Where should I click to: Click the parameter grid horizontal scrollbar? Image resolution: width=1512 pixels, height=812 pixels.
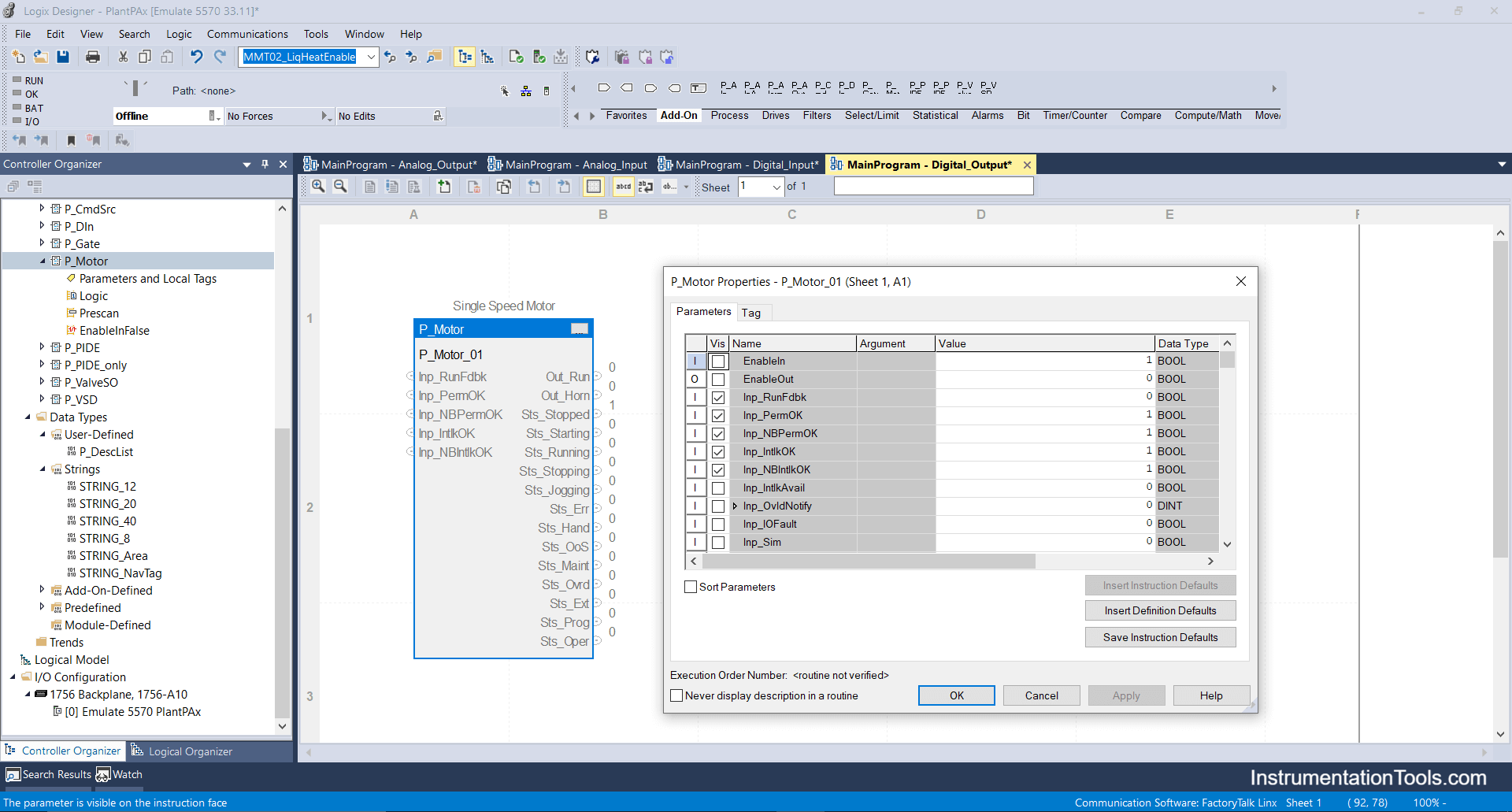tap(869, 561)
